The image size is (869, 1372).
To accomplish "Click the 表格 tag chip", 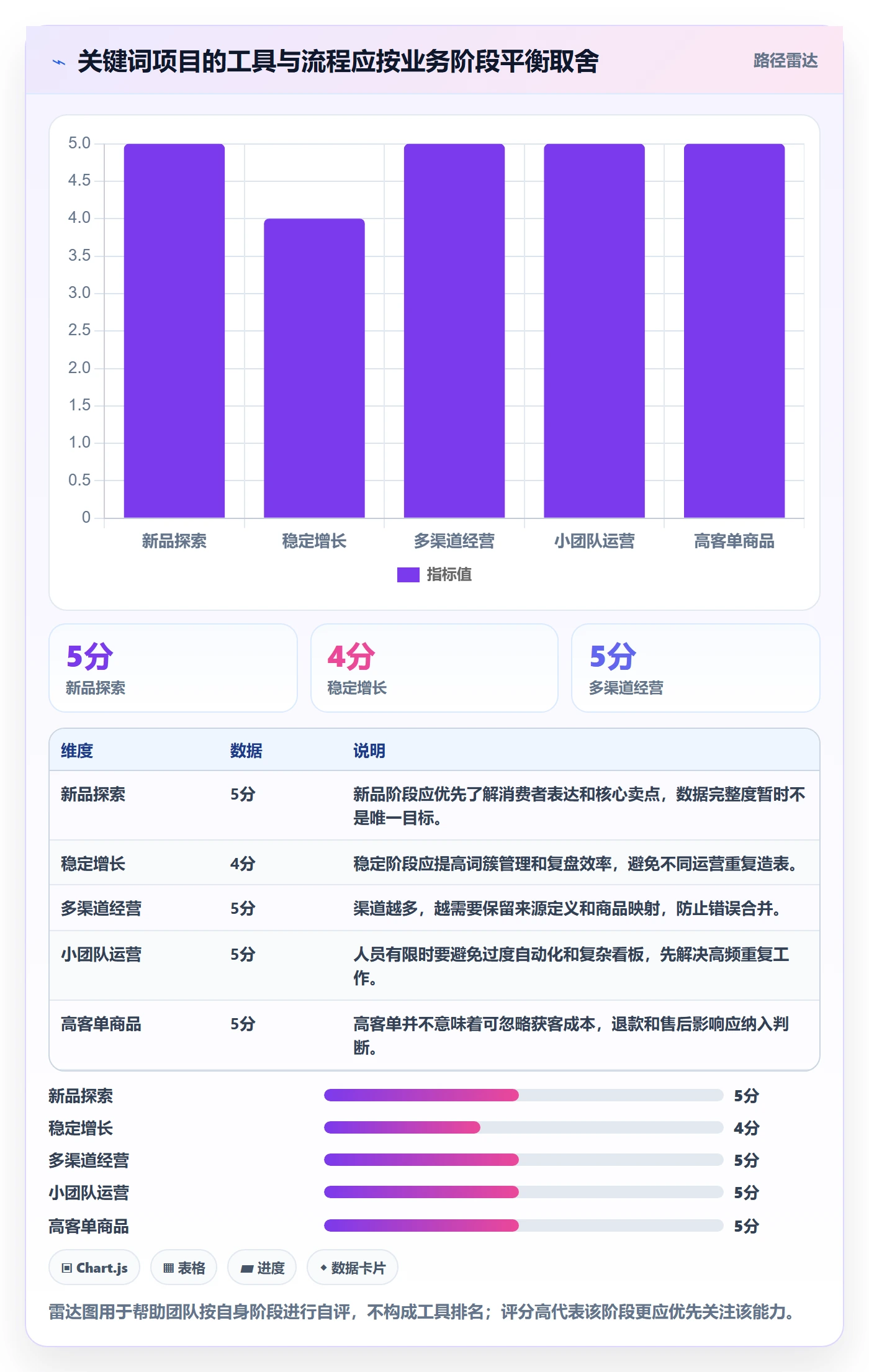I will 184,1268.
